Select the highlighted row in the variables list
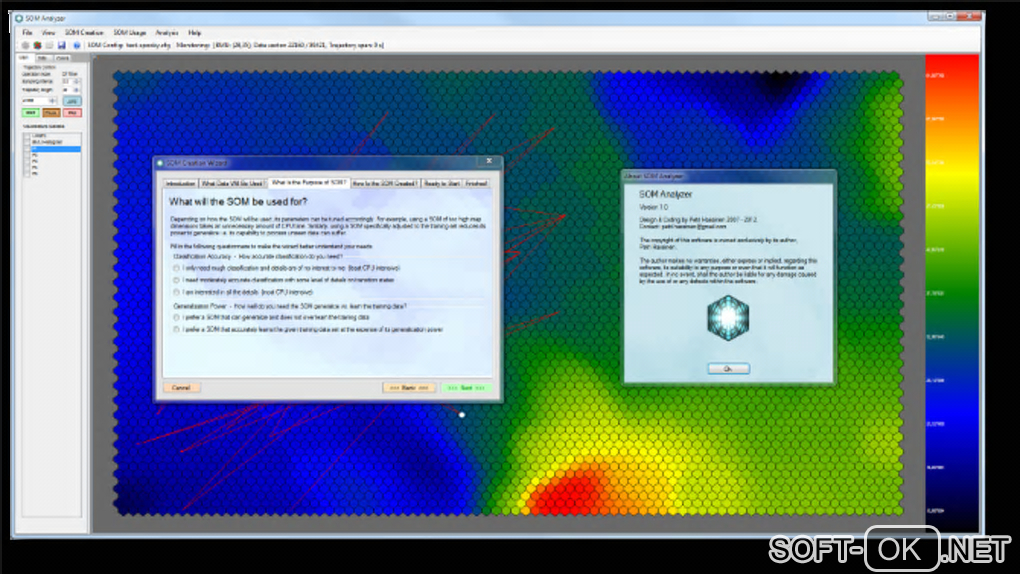Screen dimensions: 1020x574 coord(55,149)
